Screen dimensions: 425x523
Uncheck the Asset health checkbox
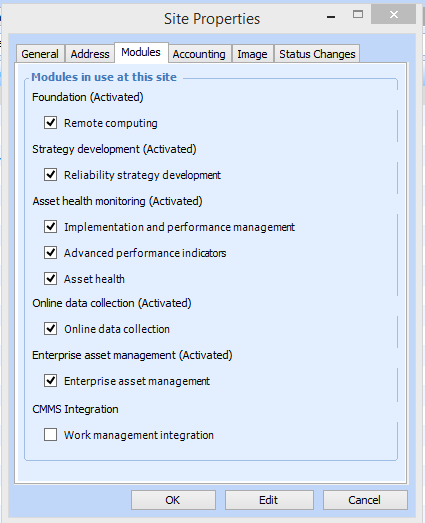[50, 279]
